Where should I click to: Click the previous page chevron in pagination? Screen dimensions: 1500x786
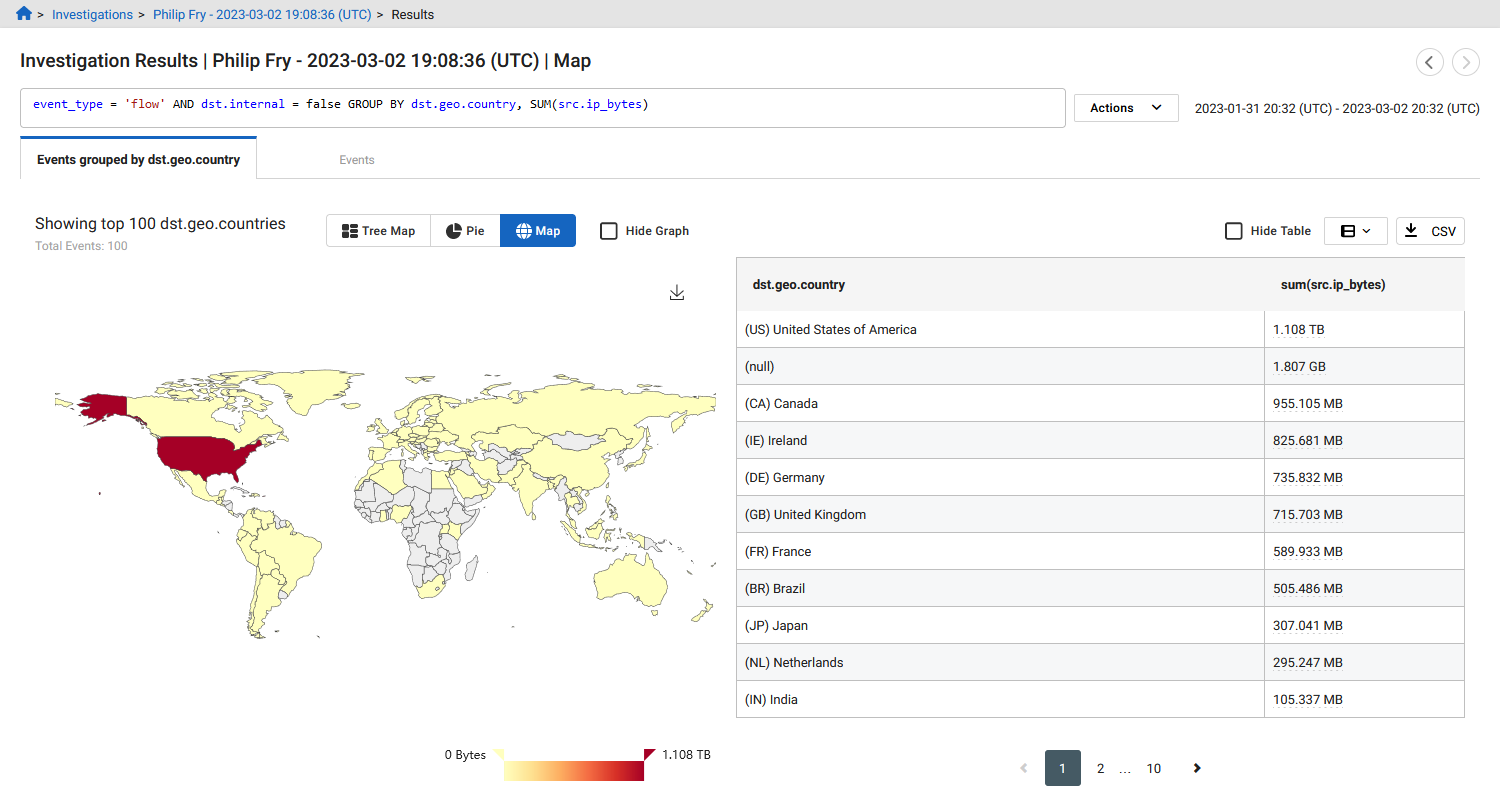(1023, 768)
